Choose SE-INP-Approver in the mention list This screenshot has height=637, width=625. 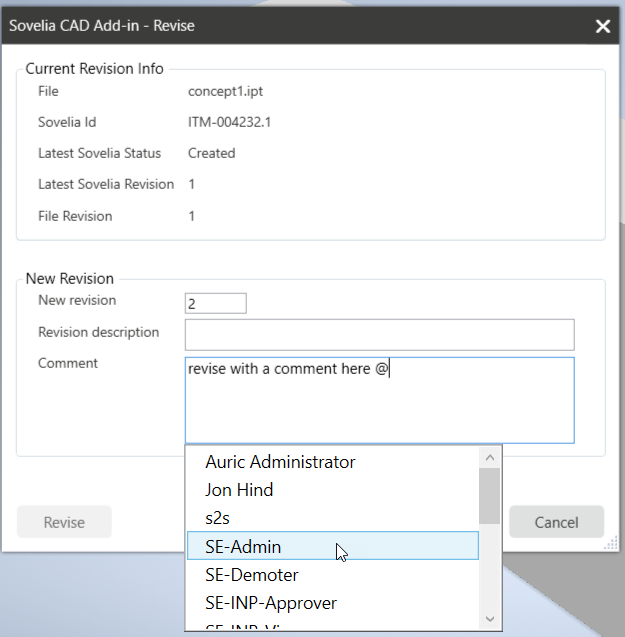(x=332, y=603)
